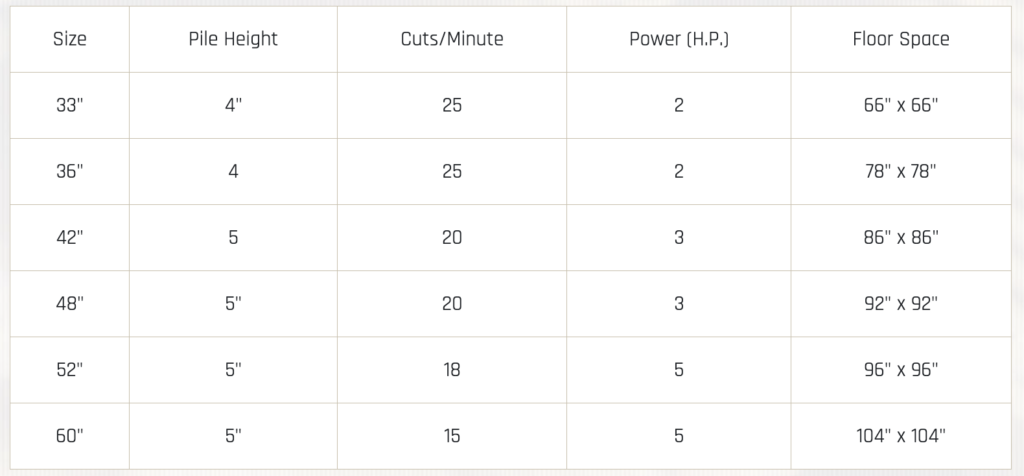Select the 78" x 78" floor space cell

(901, 171)
